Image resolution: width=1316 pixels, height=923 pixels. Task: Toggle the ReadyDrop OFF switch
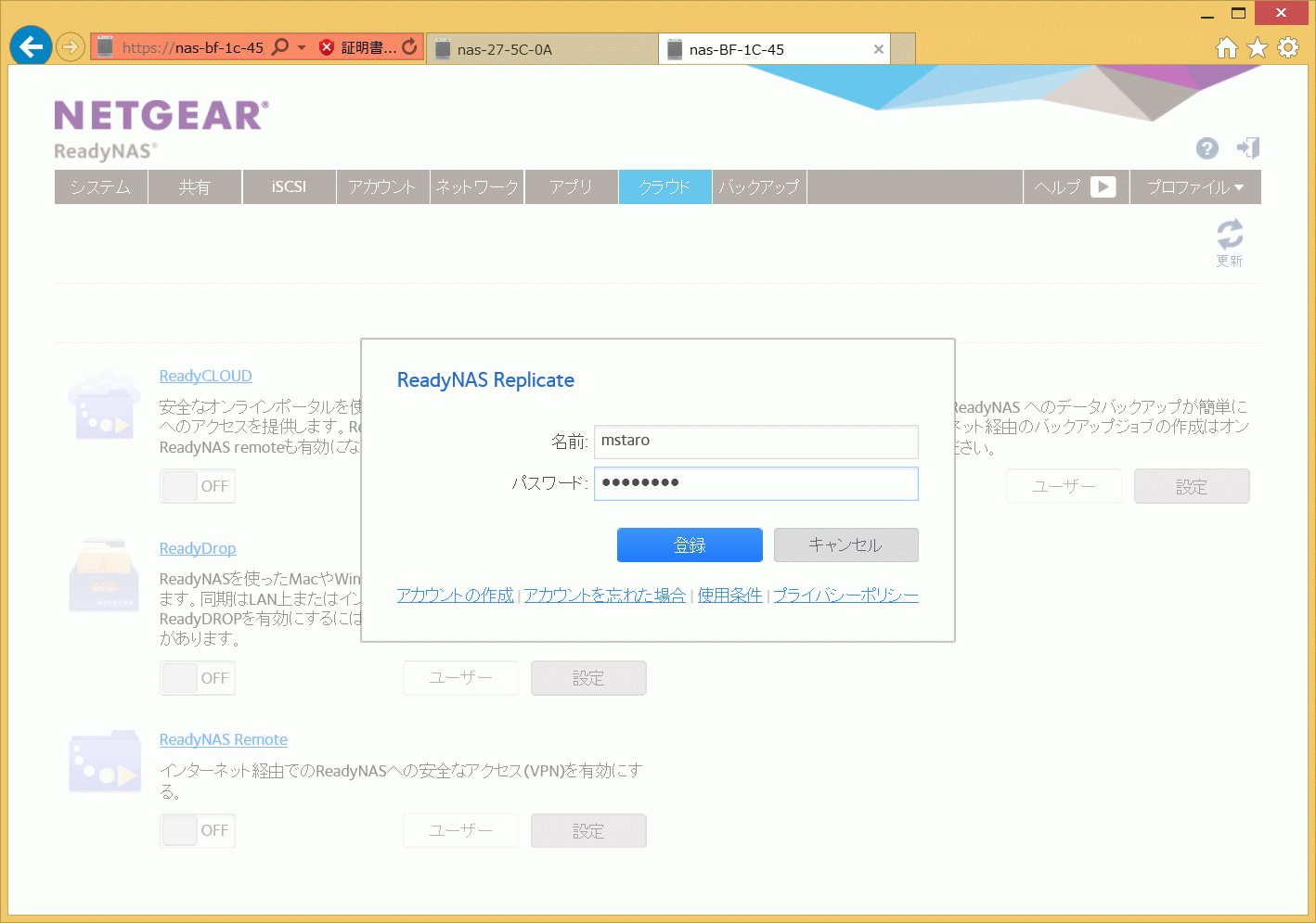(x=197, y=678)
